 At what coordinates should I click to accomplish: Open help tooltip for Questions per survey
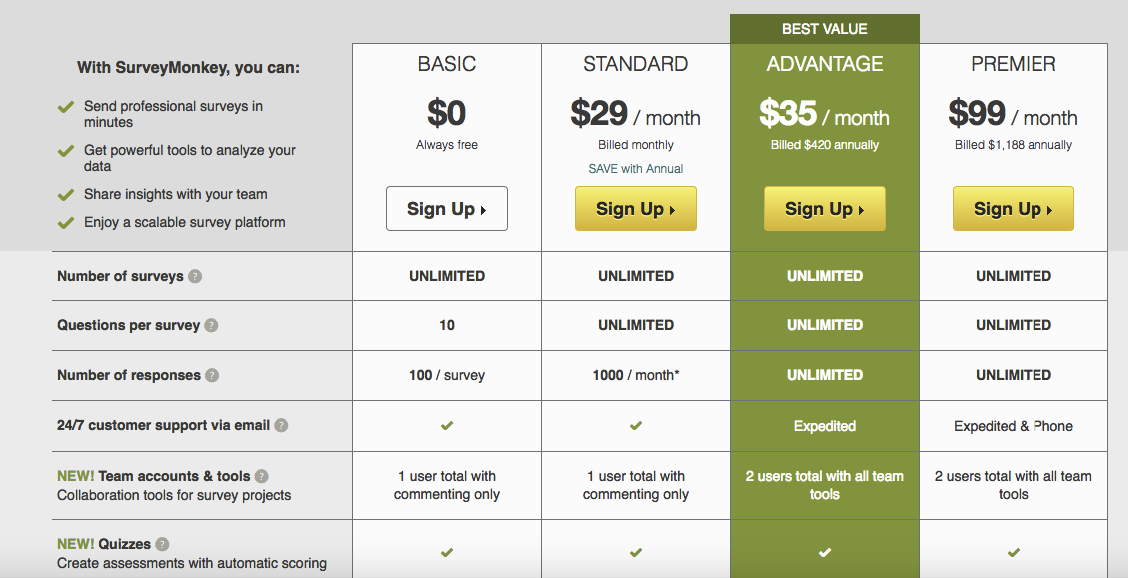pyautogui.click(x=211, y=325)
